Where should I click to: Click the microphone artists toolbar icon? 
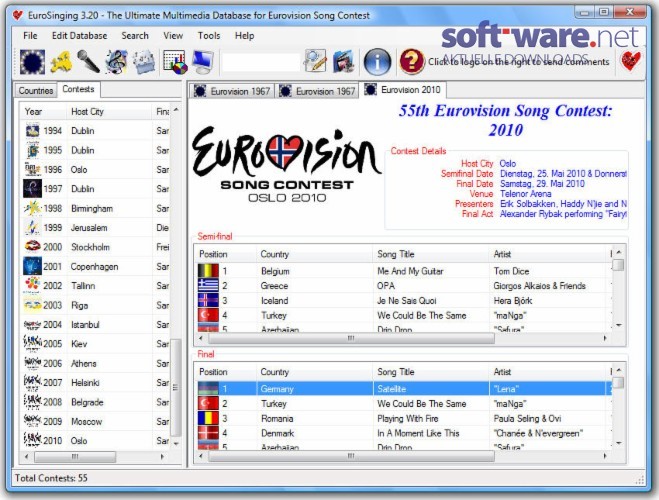pos(88,62)
